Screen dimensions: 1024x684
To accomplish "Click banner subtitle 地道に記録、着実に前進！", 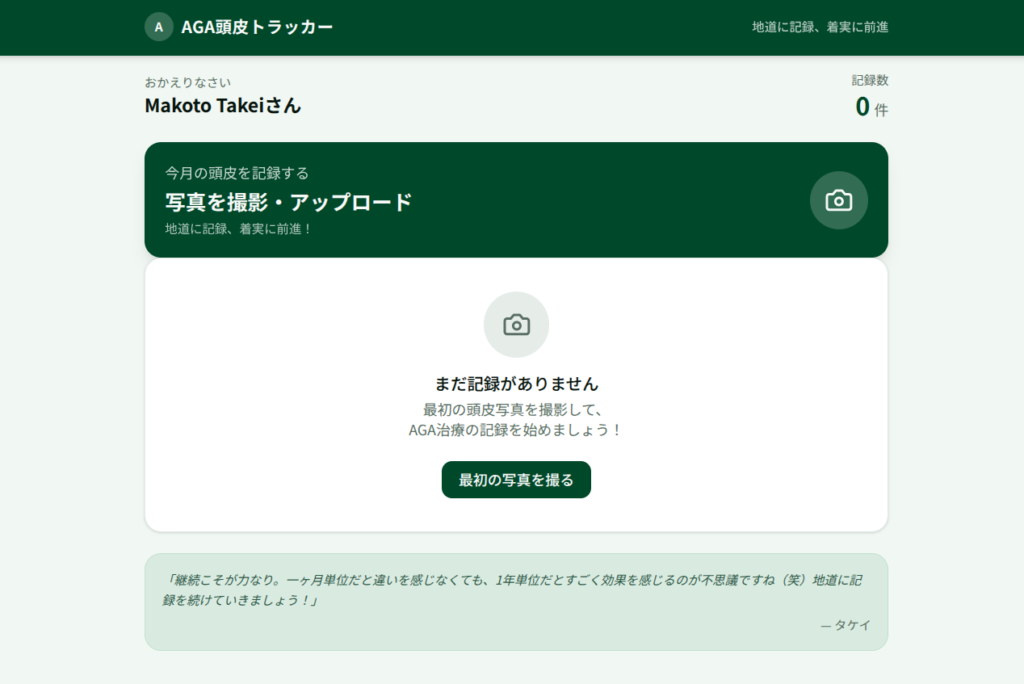I will click(x=239, y=229).
